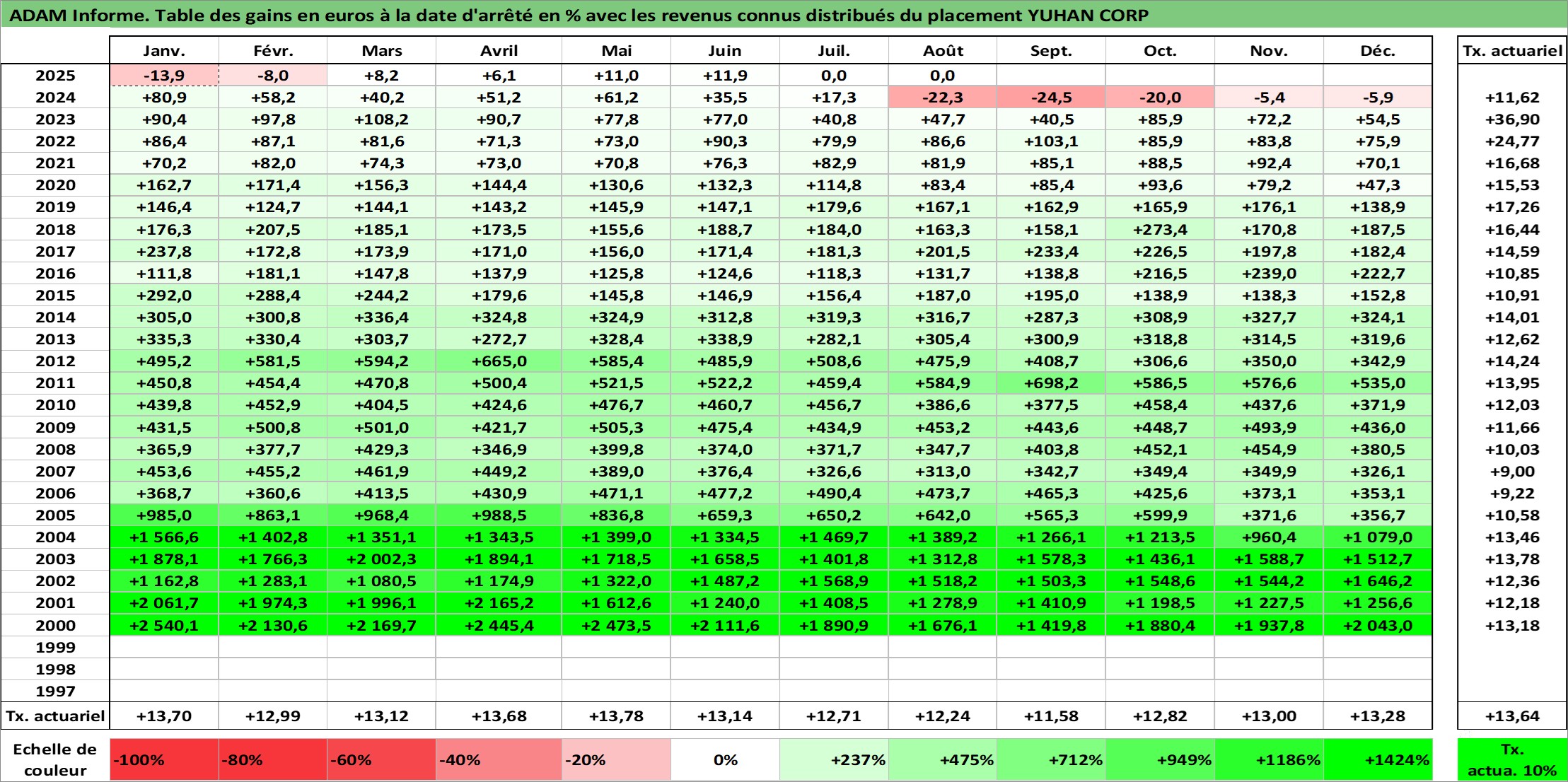Select the 2012 row label
The width and height of the screenshot is (1568, 782).
pyautogui.click(x=55, y=361)
